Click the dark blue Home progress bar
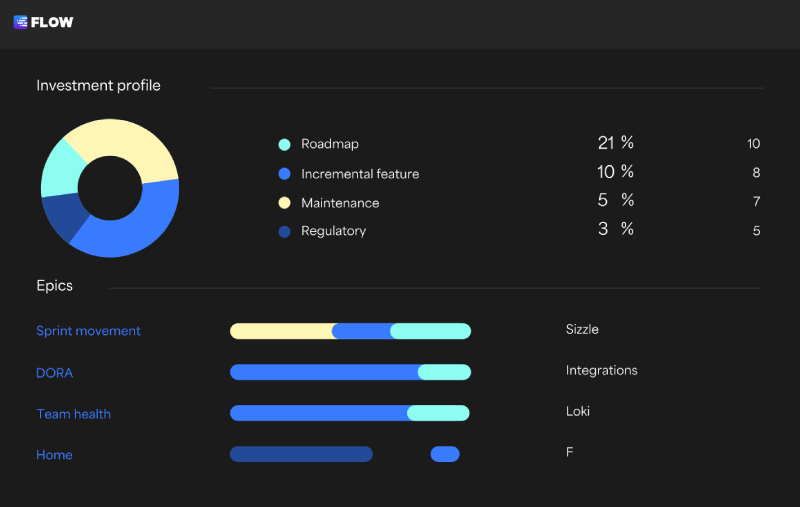 301,454
